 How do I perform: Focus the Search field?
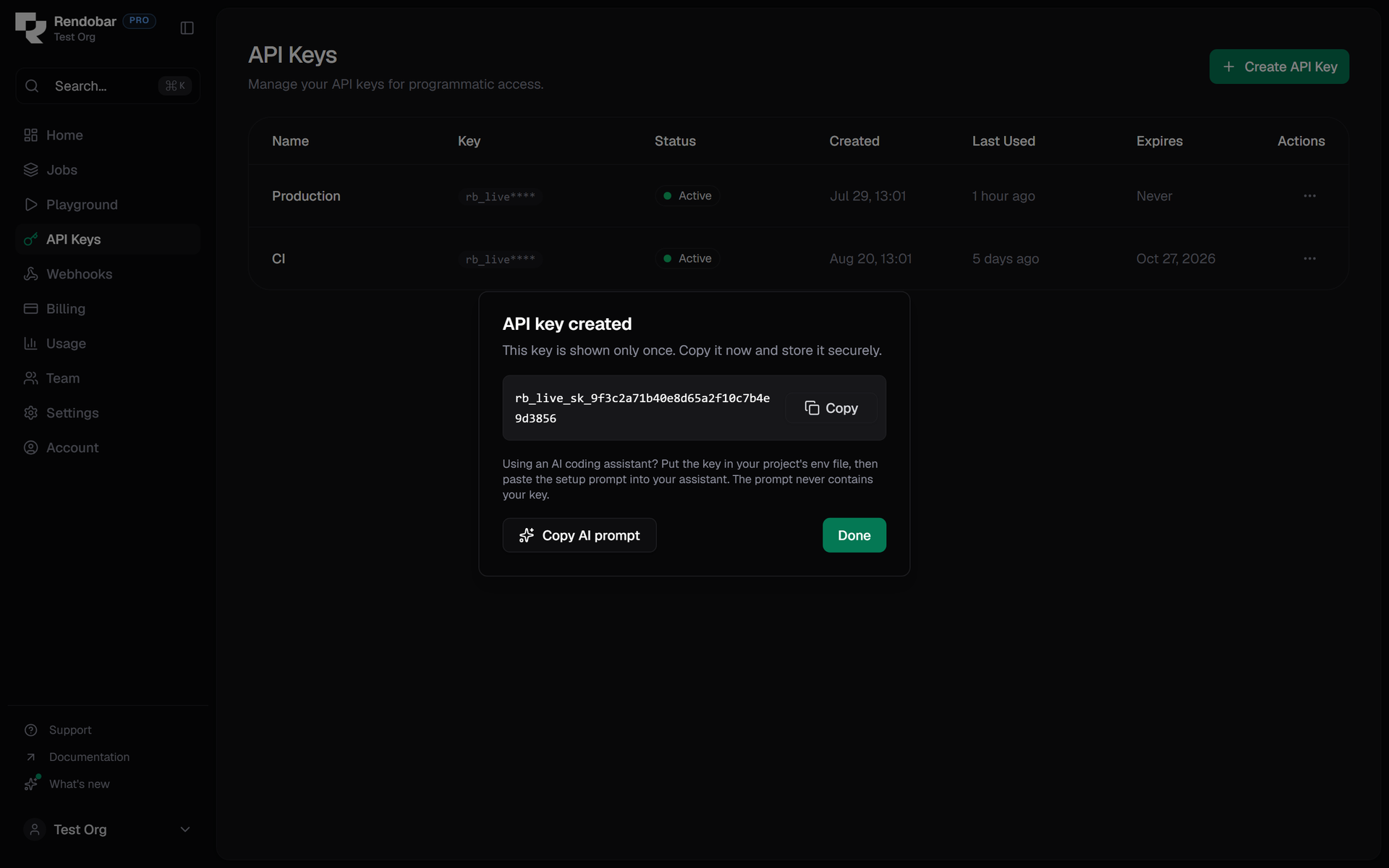pyautogui.click(x=108, y=86)
